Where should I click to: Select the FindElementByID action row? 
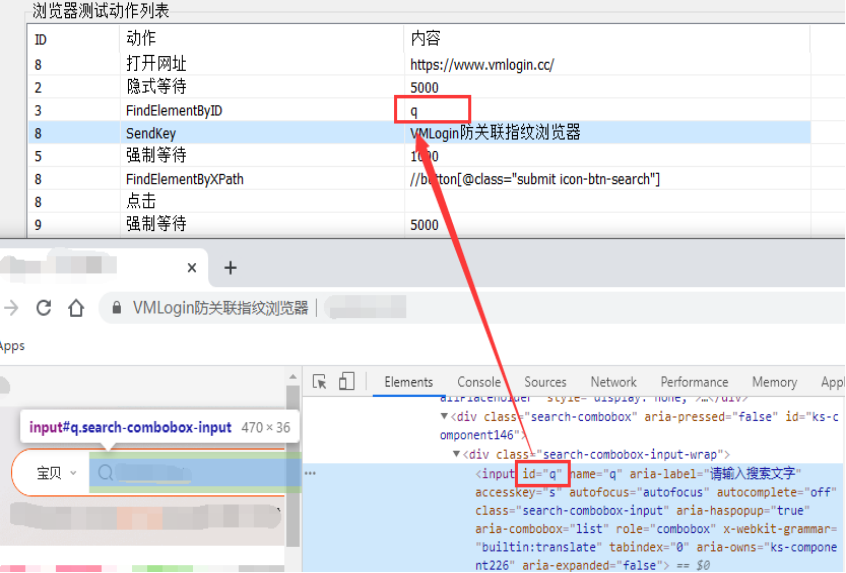[419, 110]
